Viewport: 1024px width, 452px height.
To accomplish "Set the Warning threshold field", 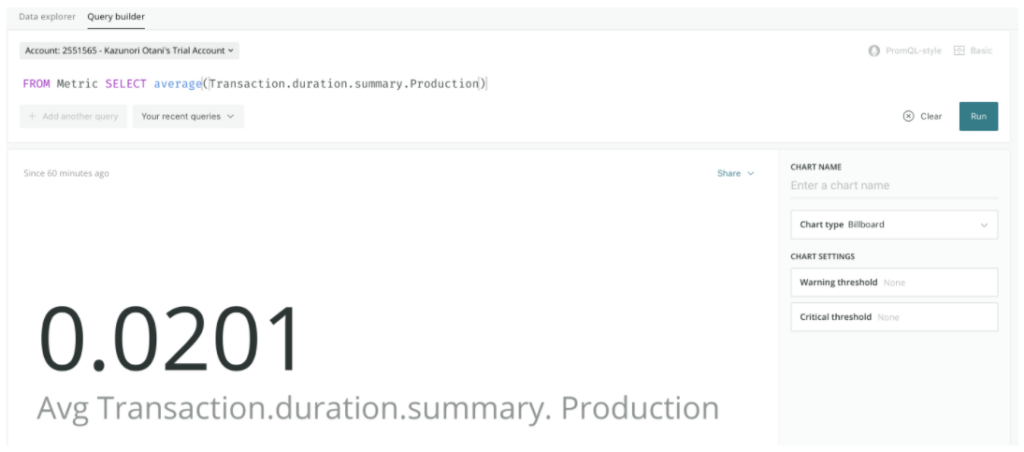I will (x=894, y=283).
